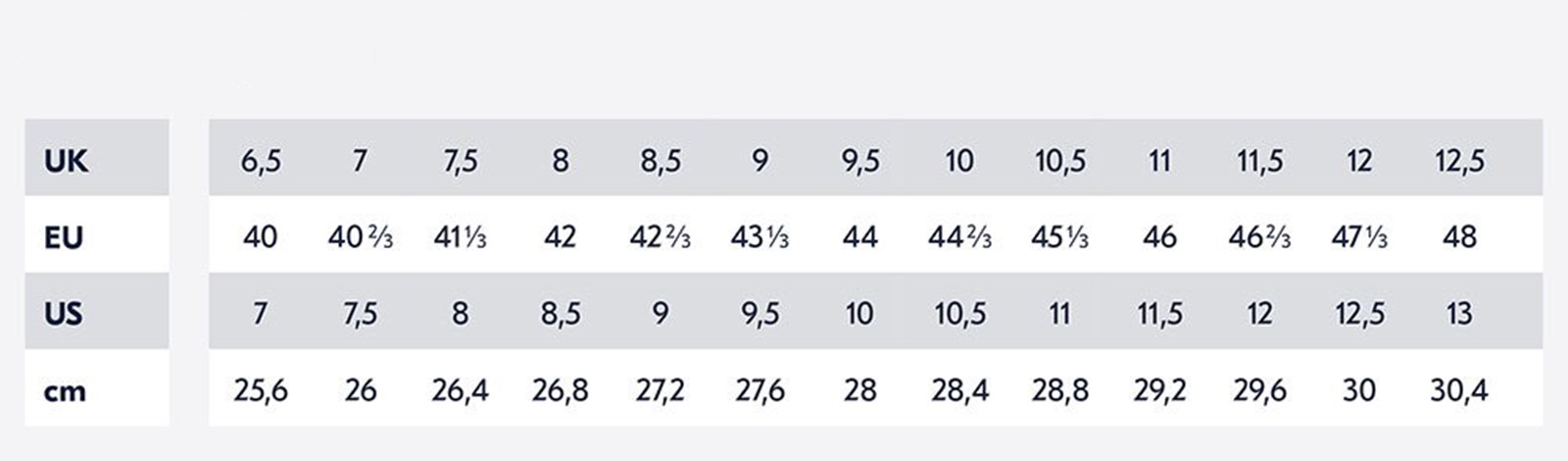Select EU size 42 cell
The height and width of the screenshot is (461, 1568).
pos(560,237)
